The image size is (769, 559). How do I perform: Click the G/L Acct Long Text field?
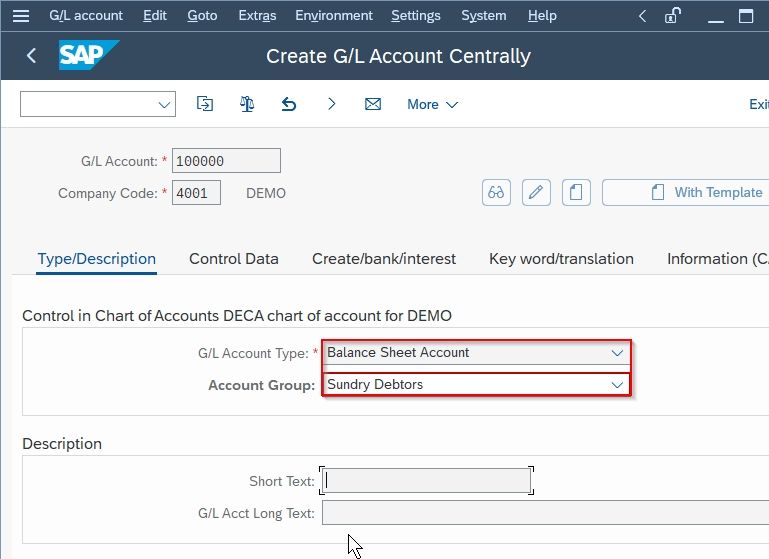pyautogui.click(x=545, y=513)
